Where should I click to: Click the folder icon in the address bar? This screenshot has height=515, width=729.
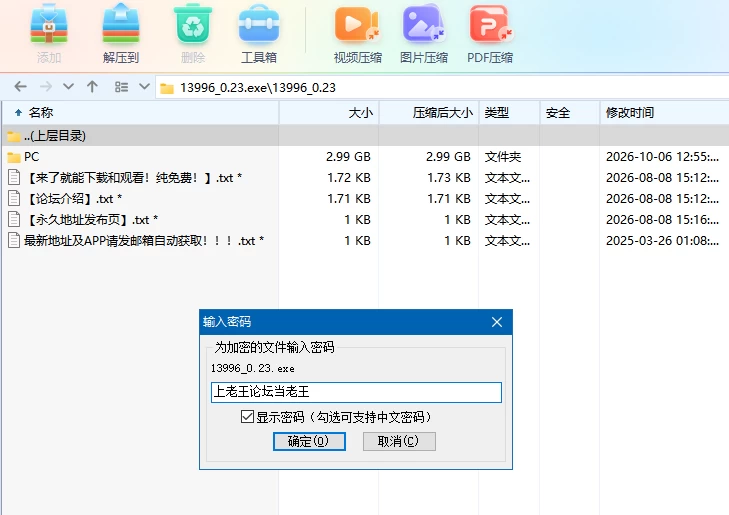pos(167,88)
